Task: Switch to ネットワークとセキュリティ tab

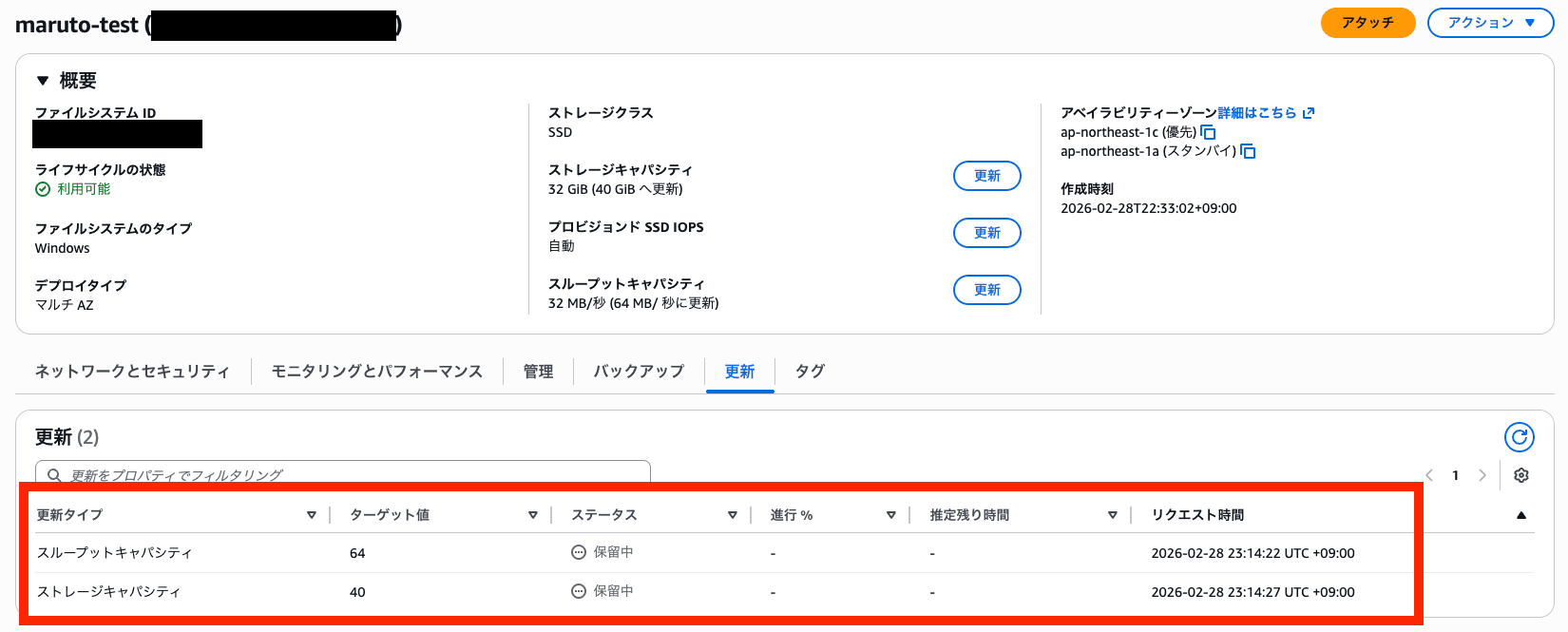Action: click(x=132, y=372)
